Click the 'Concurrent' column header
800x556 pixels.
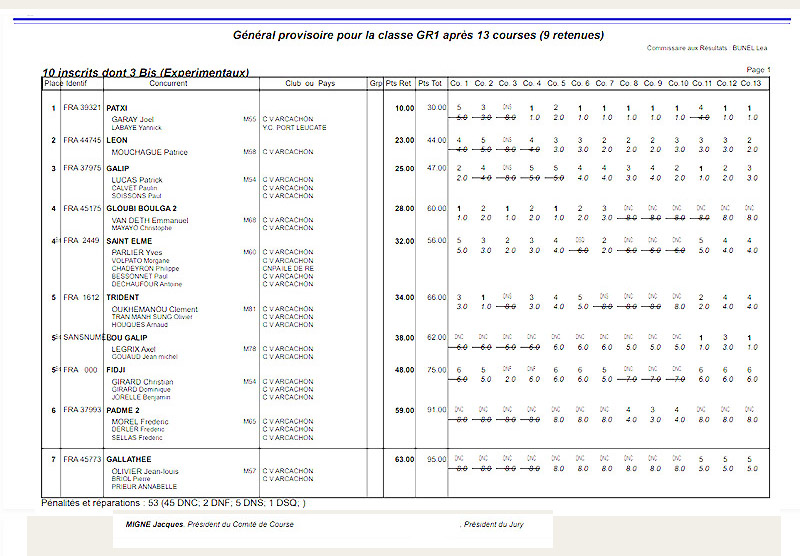coord(168,83)
